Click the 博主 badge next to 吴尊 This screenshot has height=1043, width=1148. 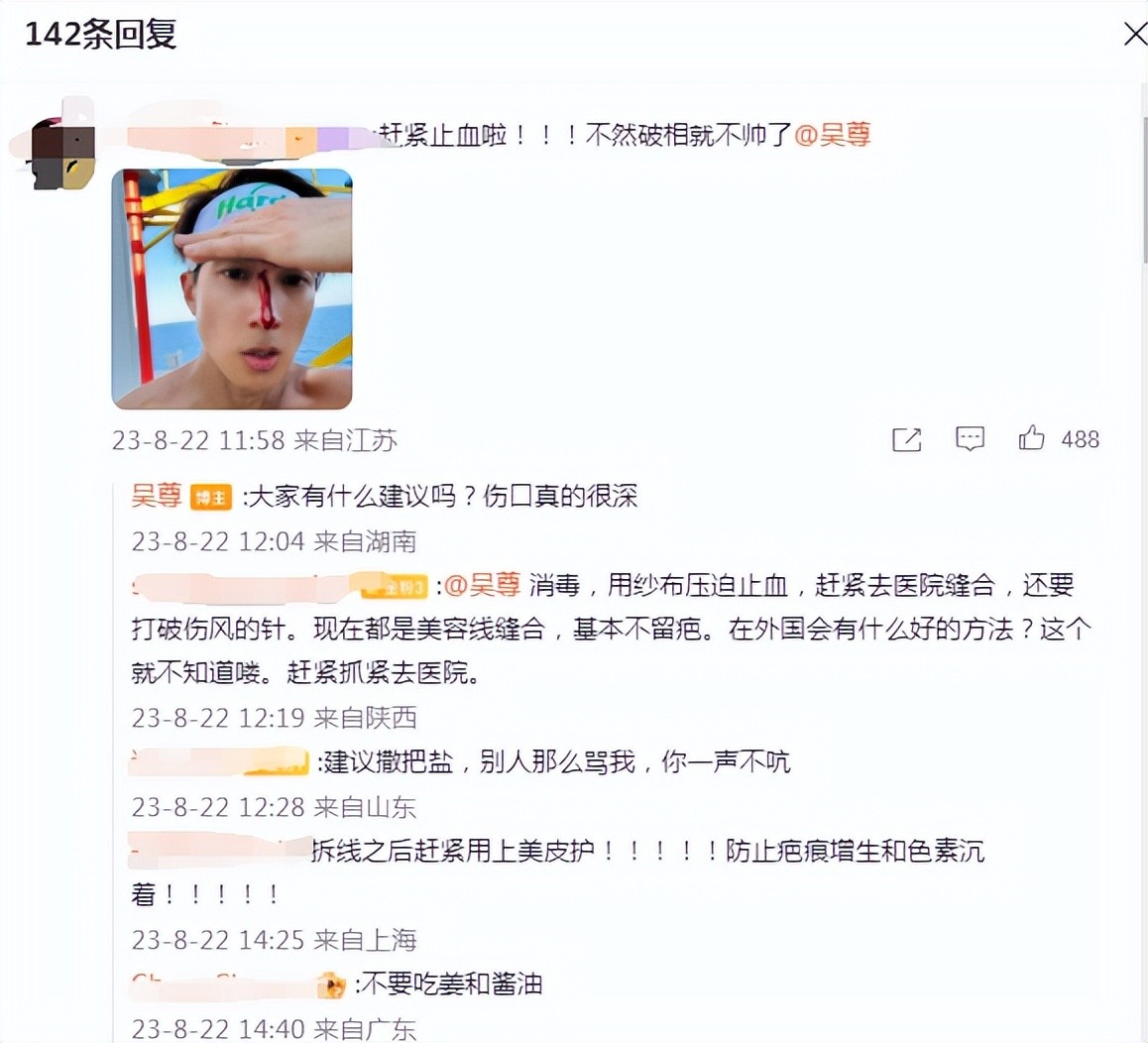(211, 498)
